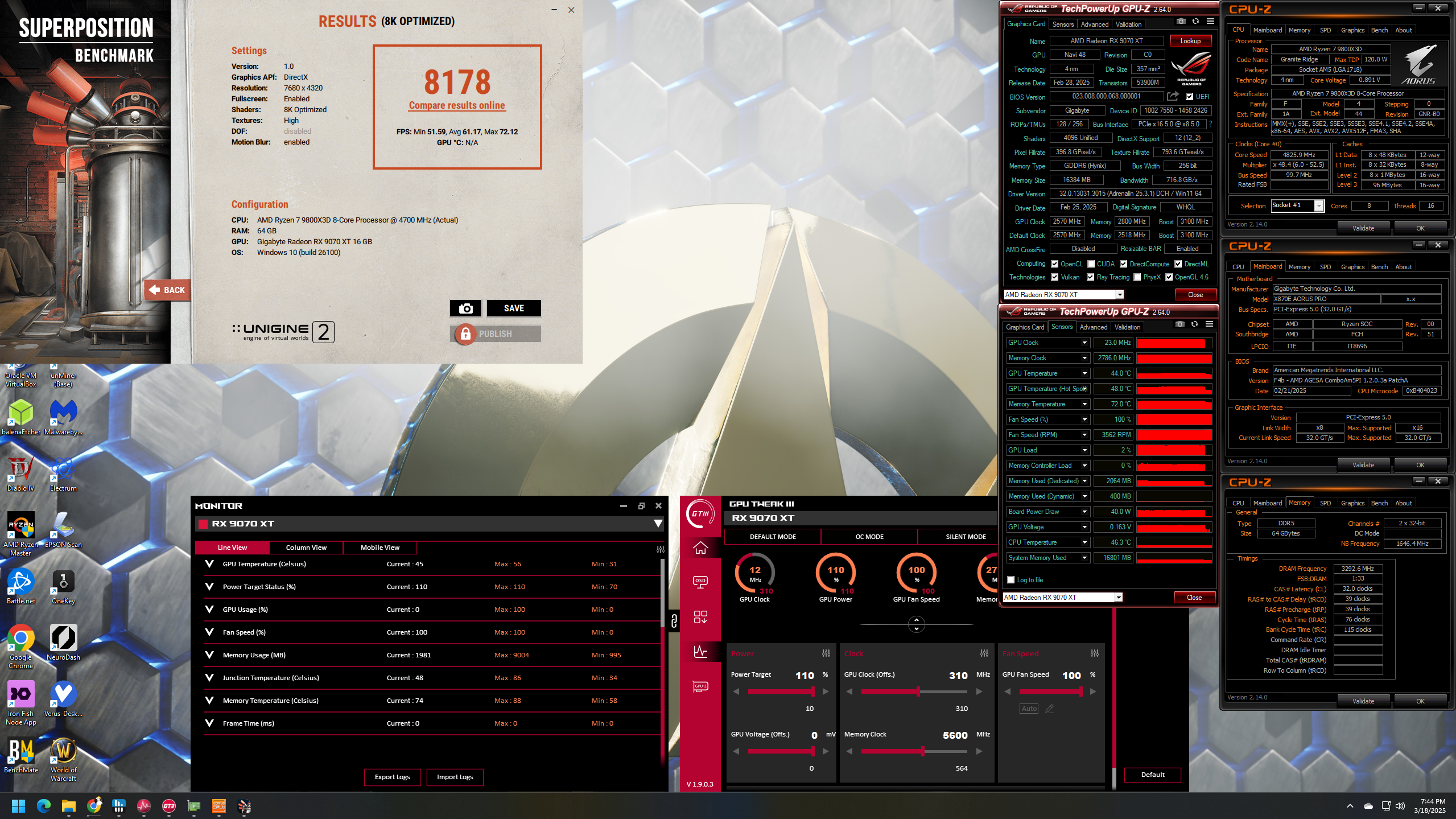Switch to Mobile View tab in Monitor

coord(380,548)
